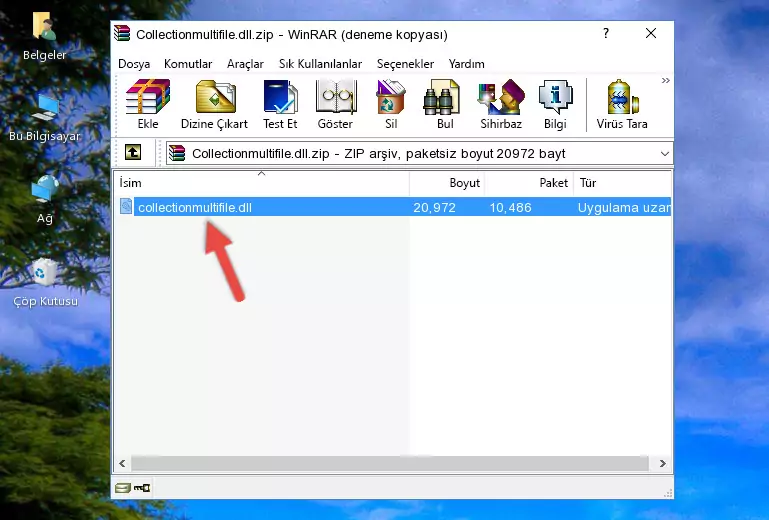Screen dimensions: 769x520
Task: Open the archive path dropdown
Action: click(665, 154)
